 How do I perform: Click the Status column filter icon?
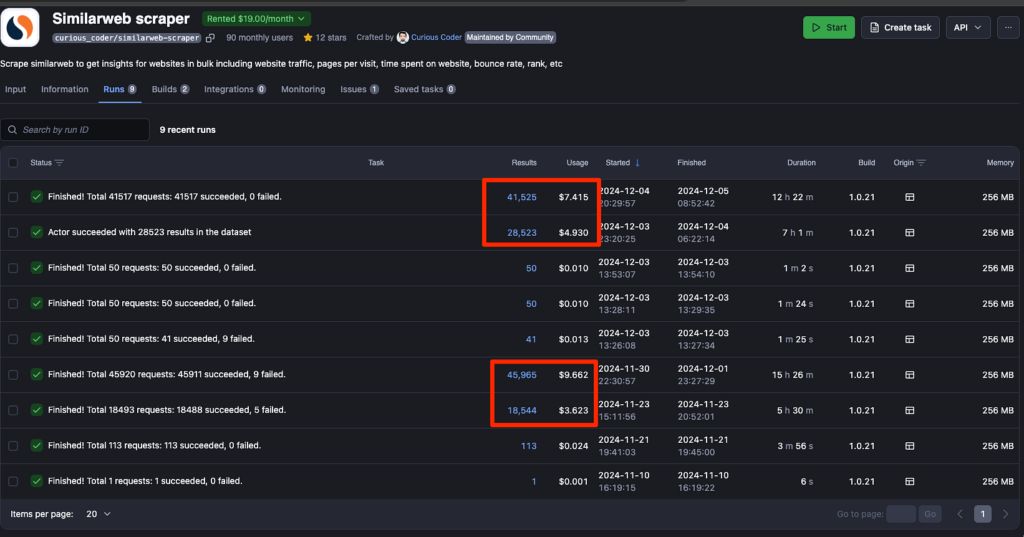coord(60,162)
